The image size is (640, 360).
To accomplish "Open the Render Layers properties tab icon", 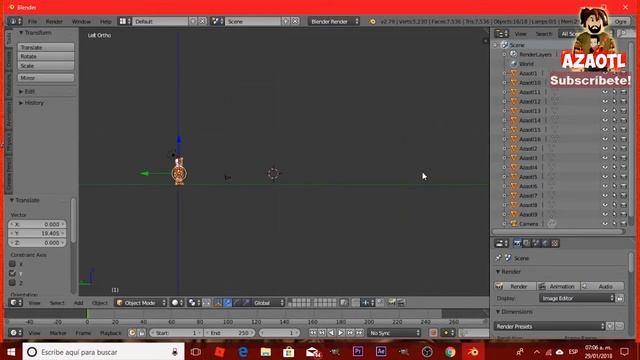I will (x=527, y=244).
